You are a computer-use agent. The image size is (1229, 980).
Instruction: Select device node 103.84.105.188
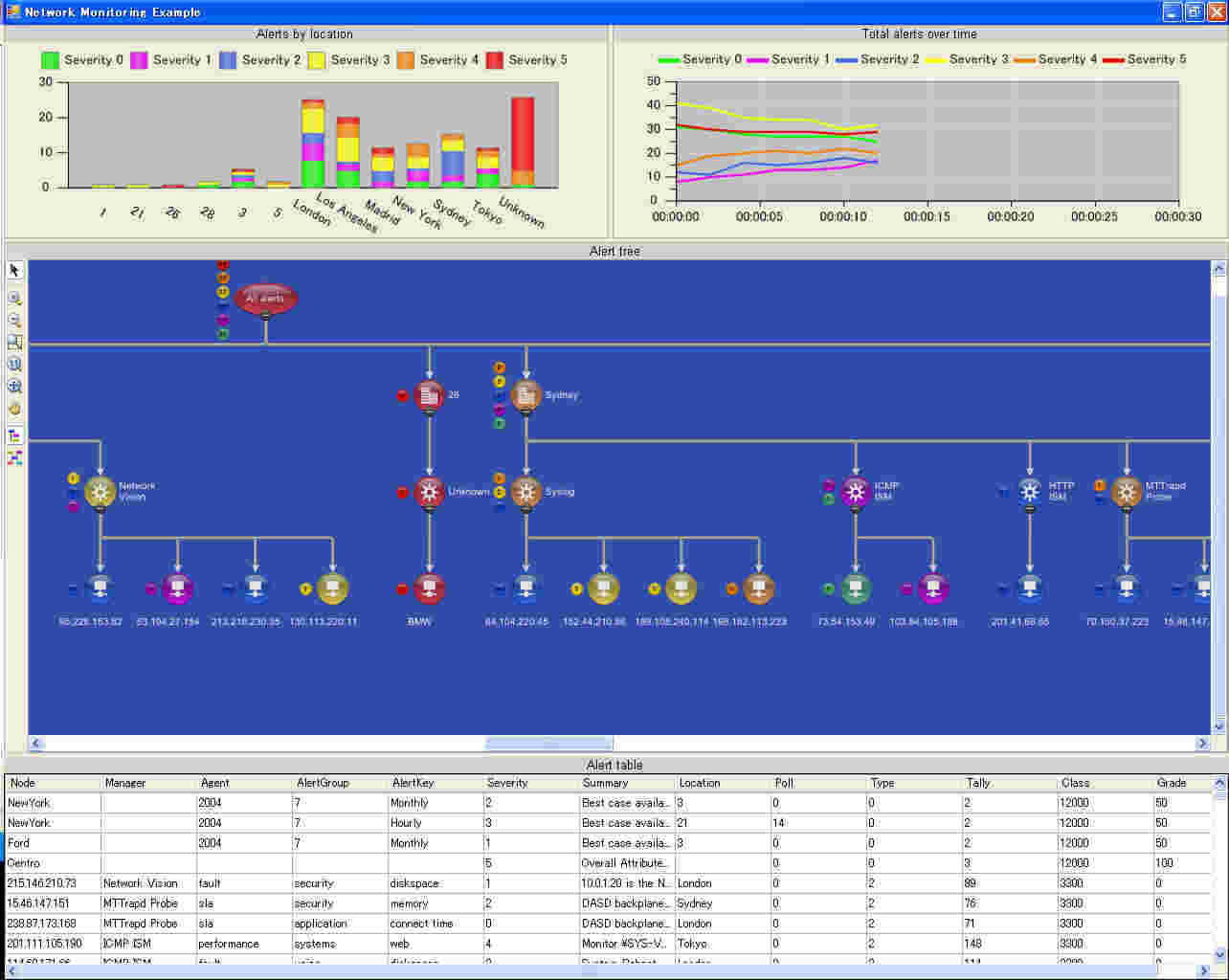pos(933,589)
